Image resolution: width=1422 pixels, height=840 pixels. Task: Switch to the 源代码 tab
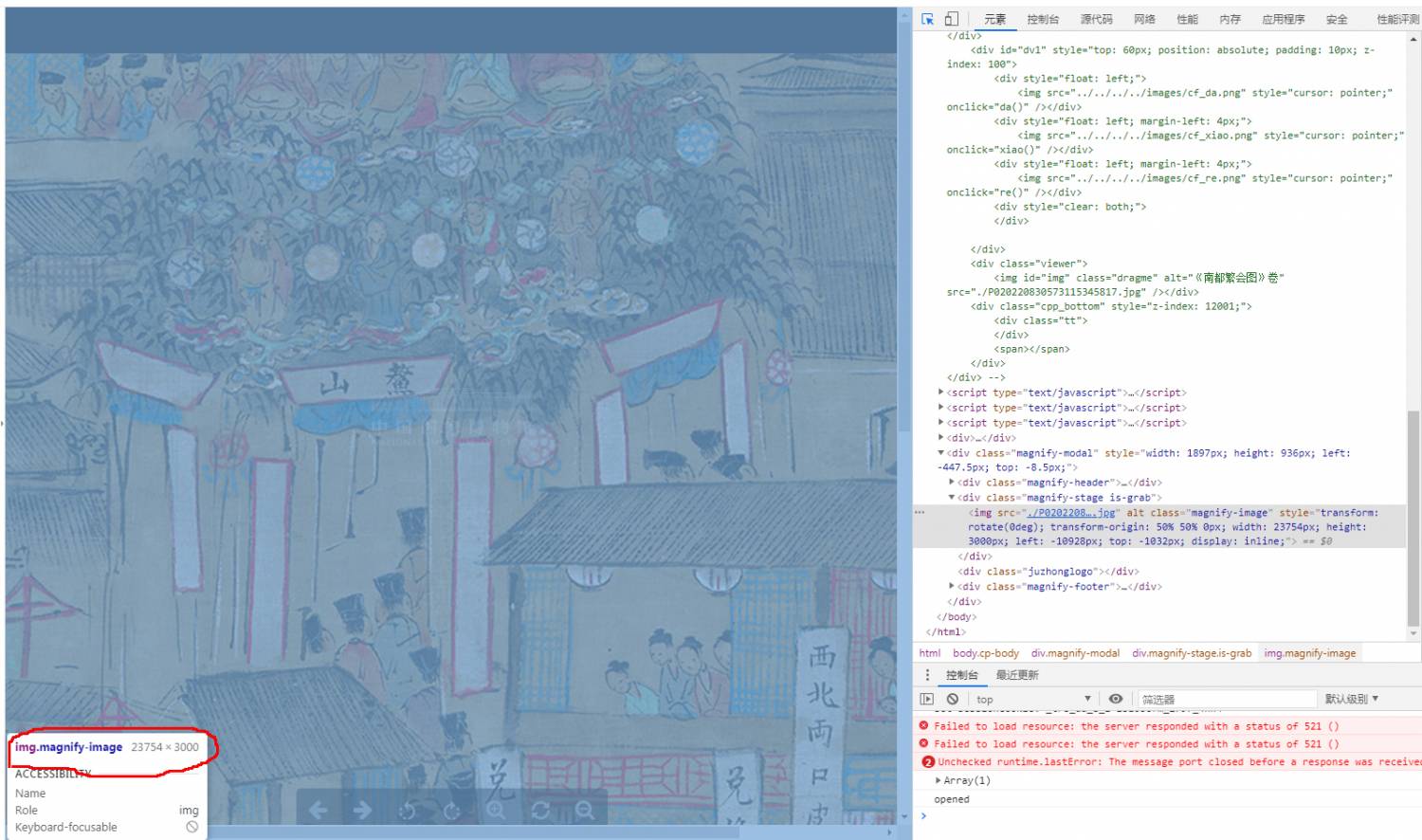point(1096,19)
